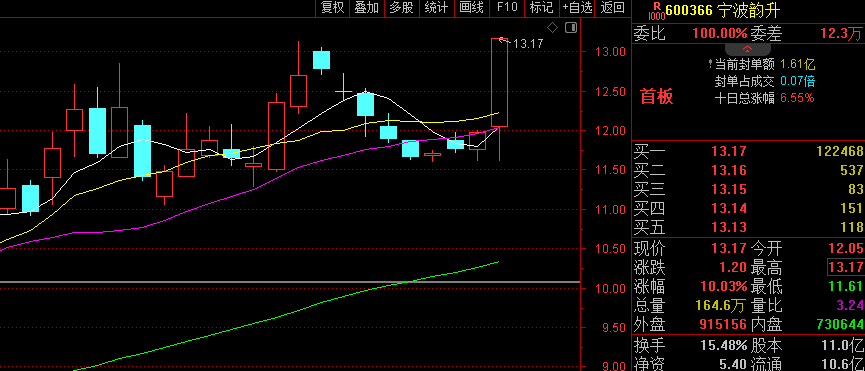The width and height of the screenshot is (865, 371).
Task: Open the 统计 statistics tool
Action: click(x=436, y=8)
